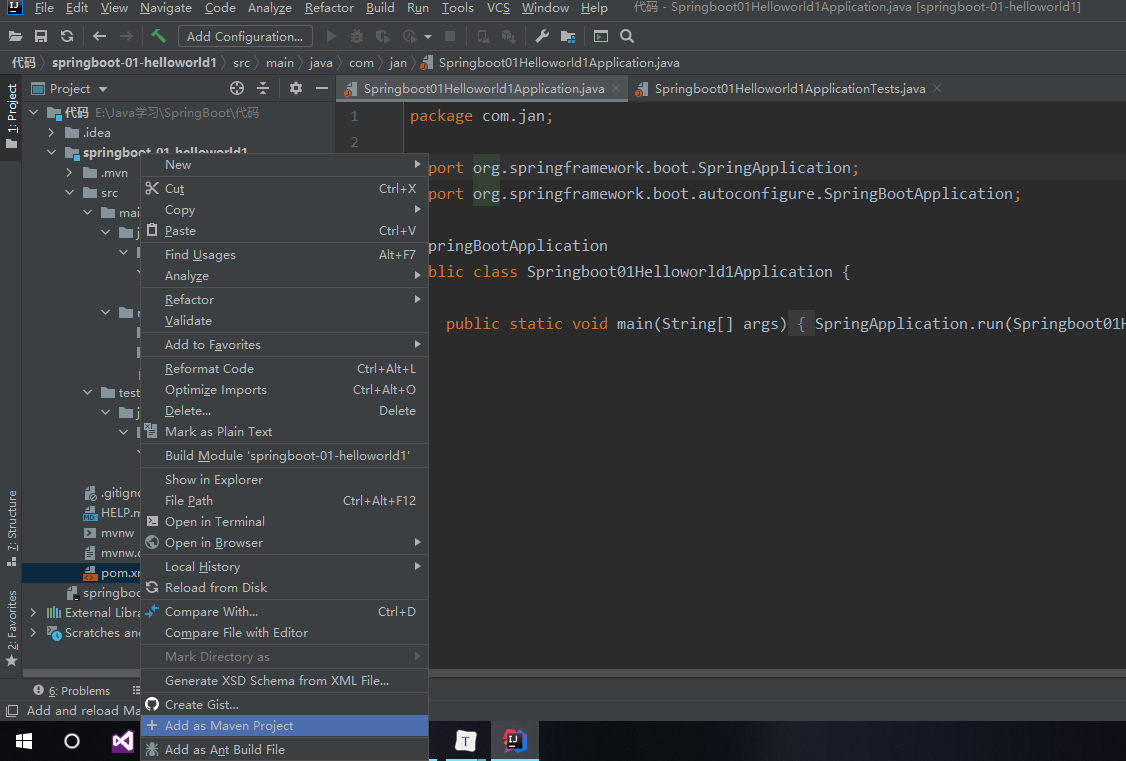
Task: Hide the Project panel with minus icon
Action: pos(322,88)
